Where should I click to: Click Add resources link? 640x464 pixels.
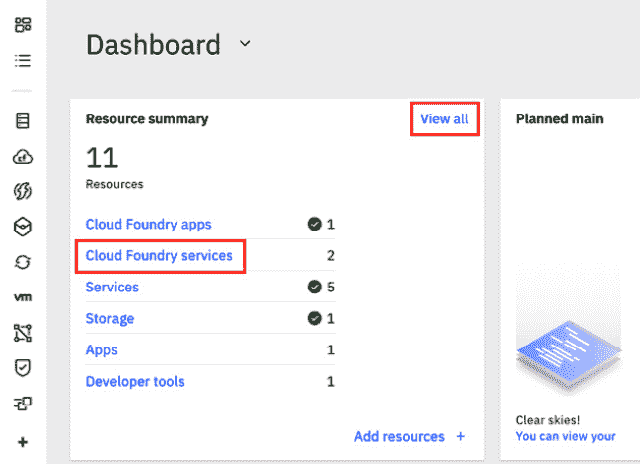(399, 437)
